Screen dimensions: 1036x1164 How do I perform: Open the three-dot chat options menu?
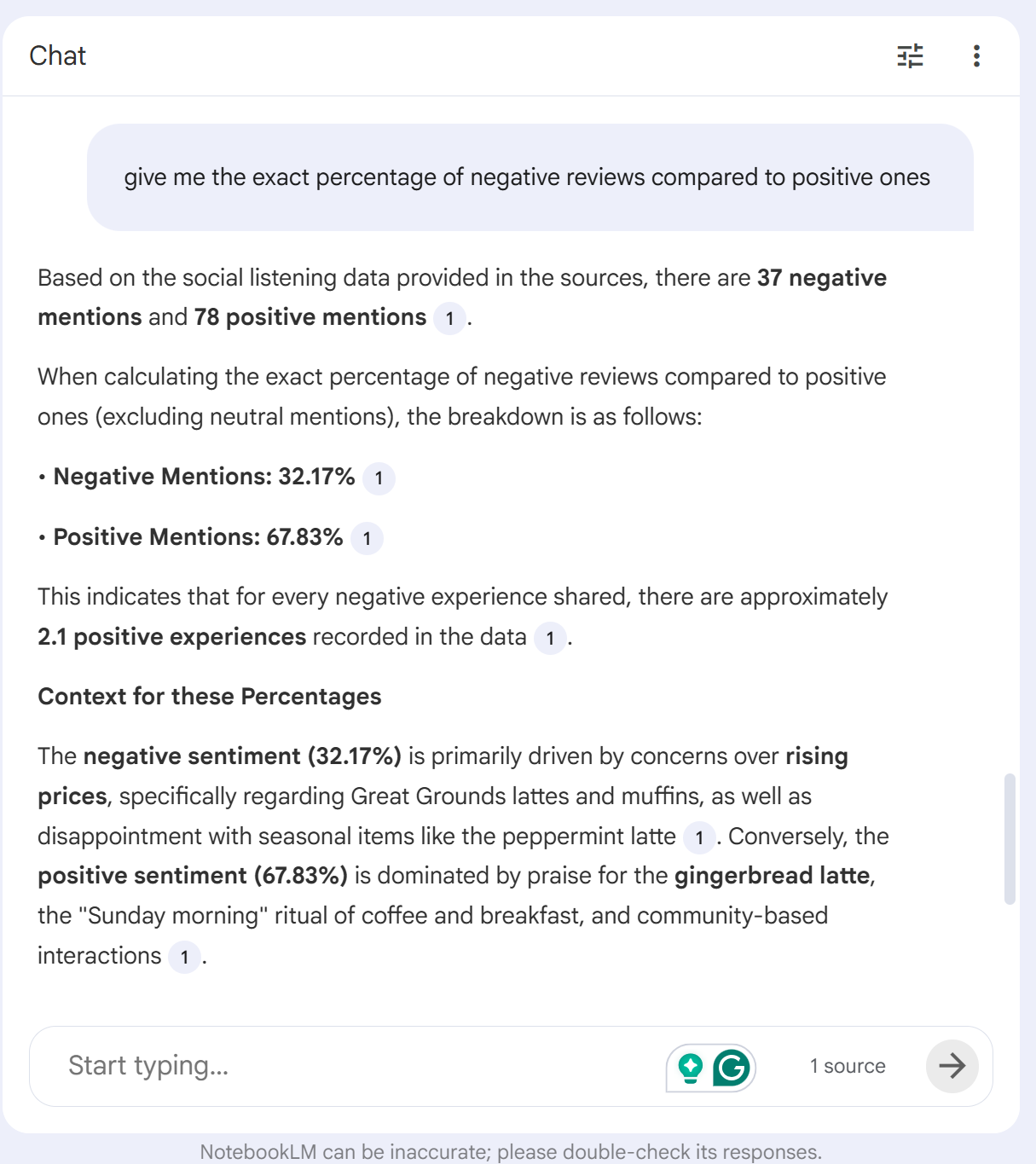(976, 56)
